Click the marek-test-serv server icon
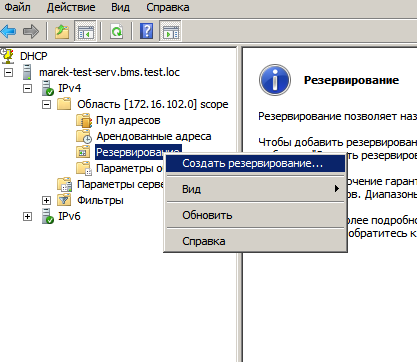The image size is (417, 362). click(x=27, y=72)
